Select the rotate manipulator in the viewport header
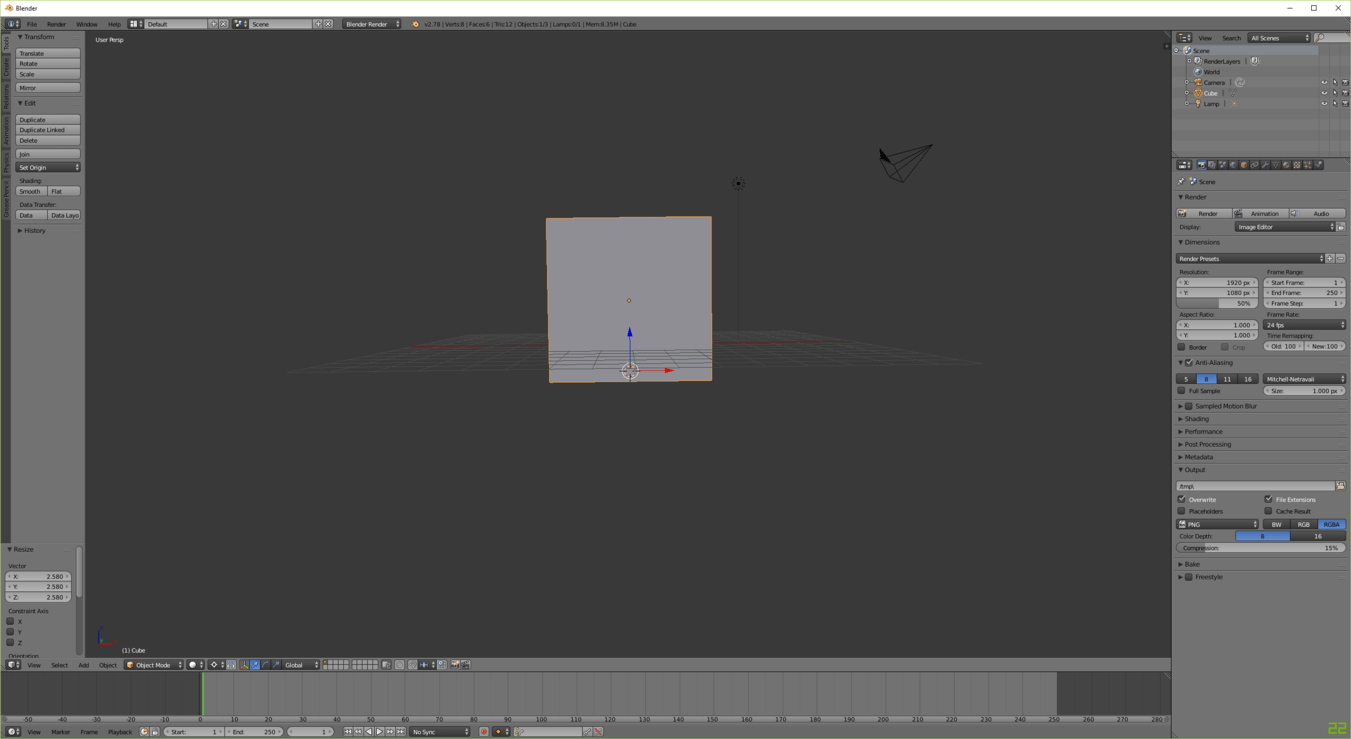This screenshot has width=1351, height=739. (266, 665)
